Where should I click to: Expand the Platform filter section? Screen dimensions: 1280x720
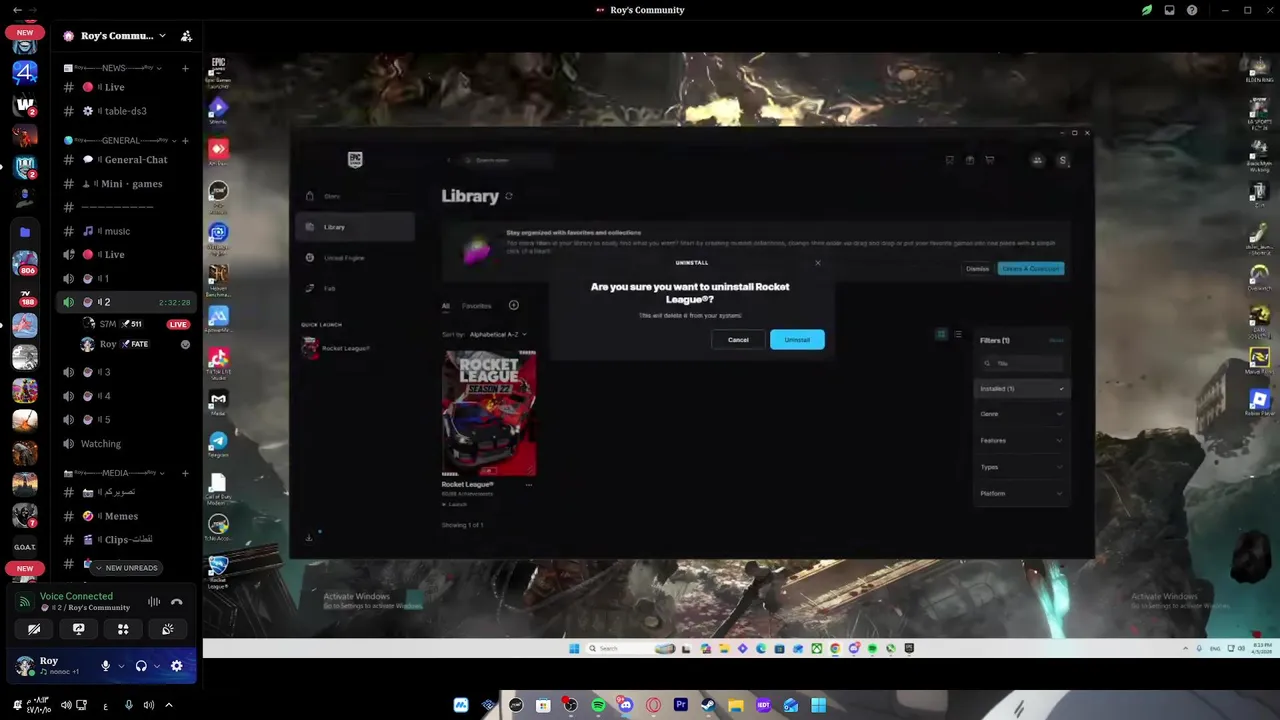click(1021, 494)
